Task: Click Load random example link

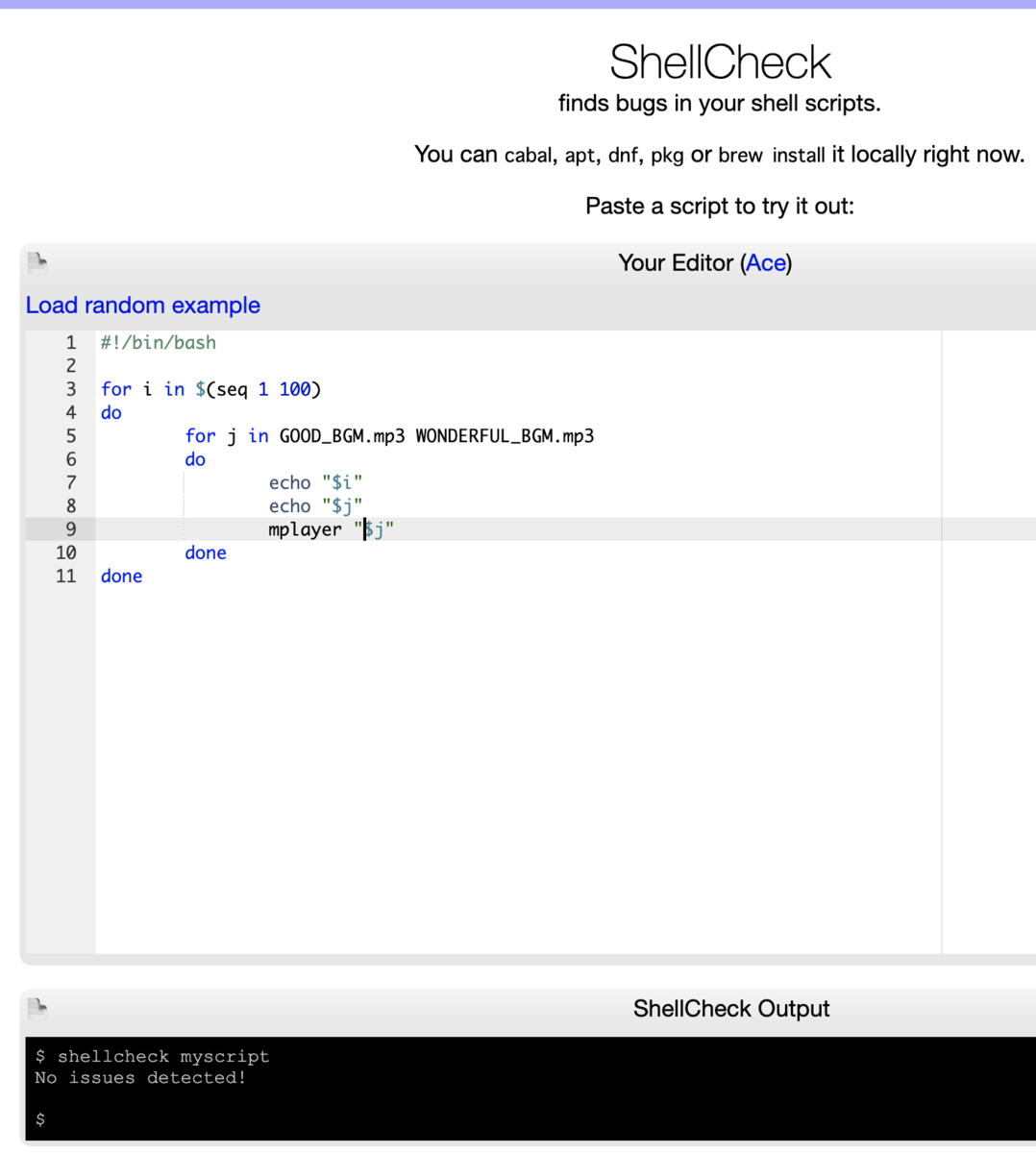Action: [x=143, y=306]
